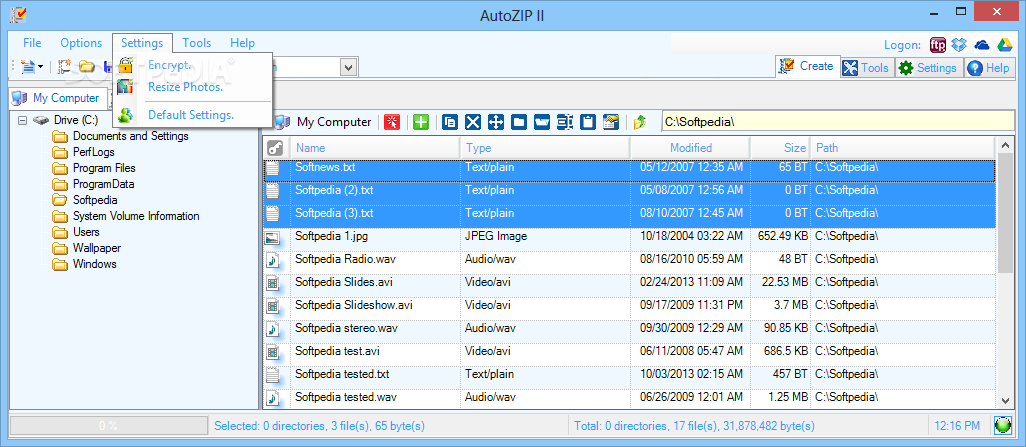Click the Dropbox logon icon
Viewport: 1026px width, 447px height.
click(x=959, y=45)
